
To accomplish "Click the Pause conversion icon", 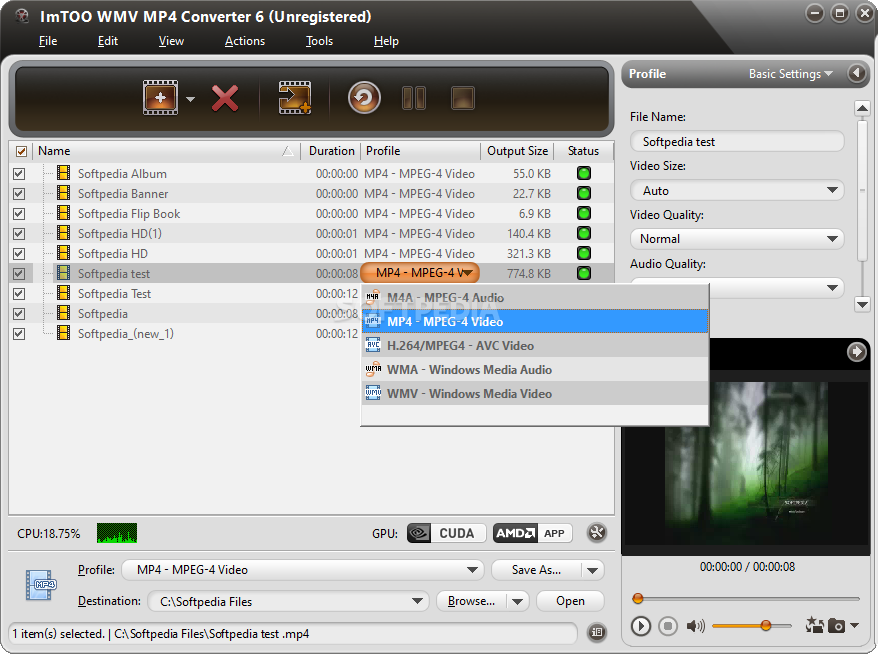I will (x=414, y=98).
